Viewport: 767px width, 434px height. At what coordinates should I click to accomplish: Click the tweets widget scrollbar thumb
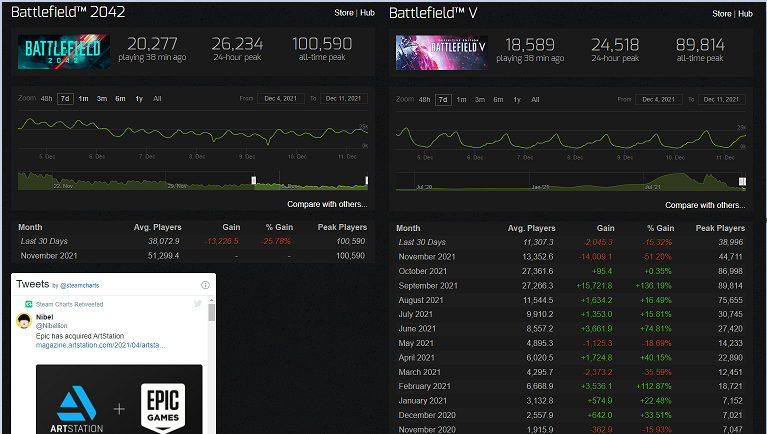point(211,312)
